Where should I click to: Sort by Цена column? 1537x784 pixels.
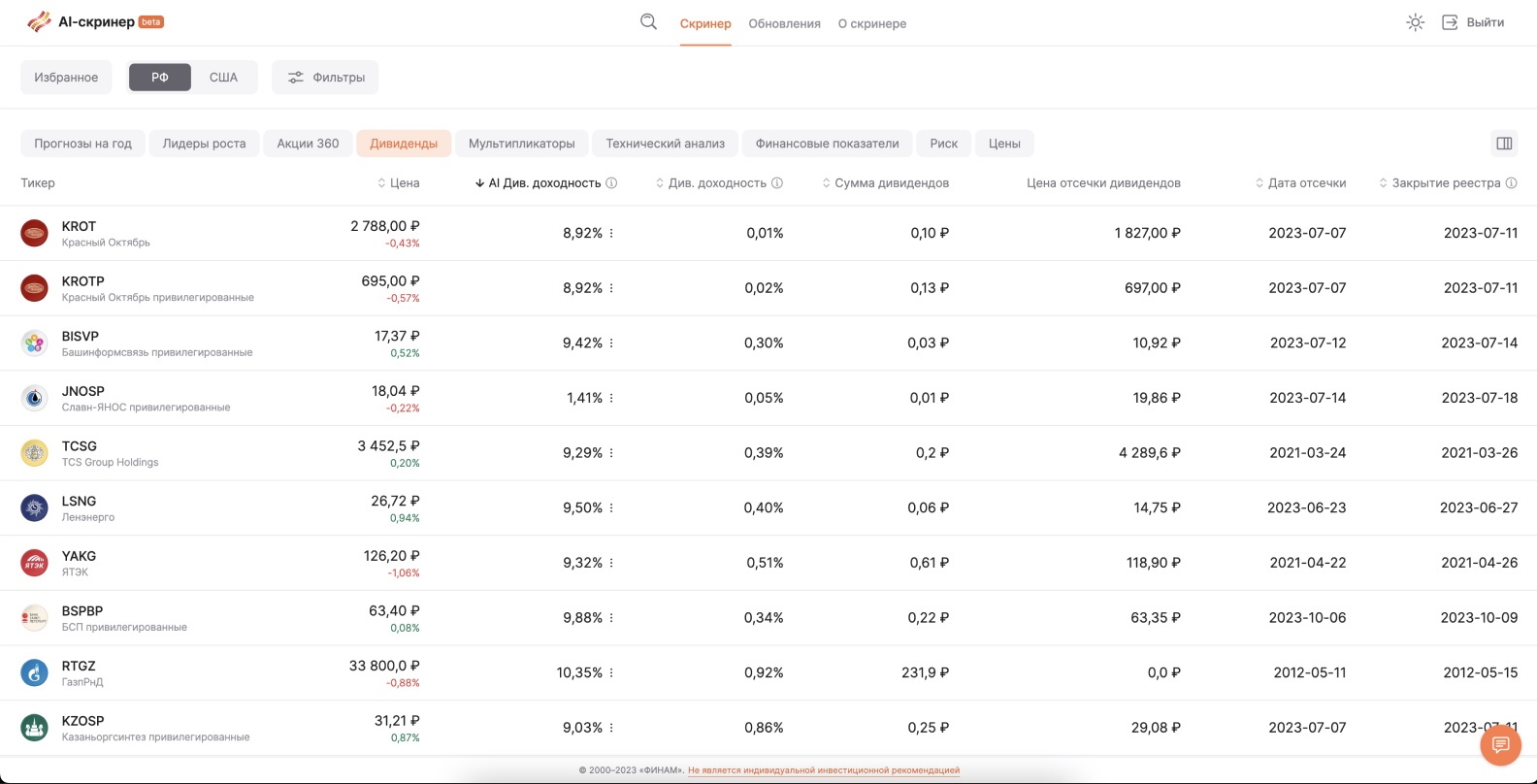click(399, 183)
